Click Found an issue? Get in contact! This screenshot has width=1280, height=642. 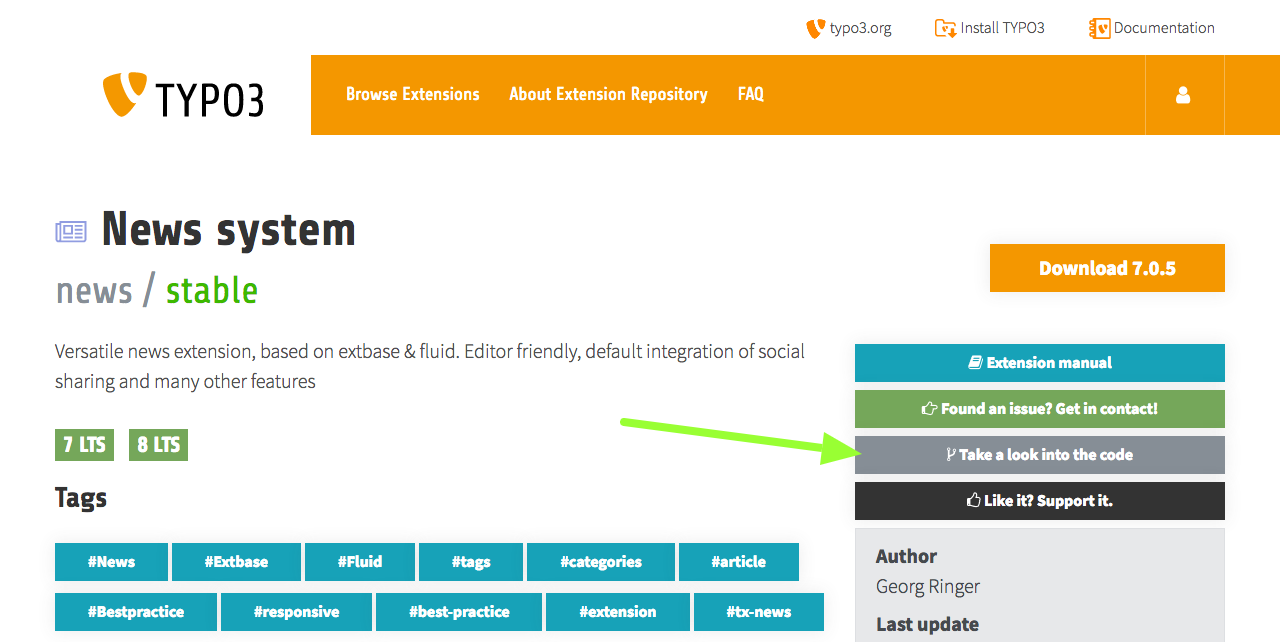[1040, 409]
